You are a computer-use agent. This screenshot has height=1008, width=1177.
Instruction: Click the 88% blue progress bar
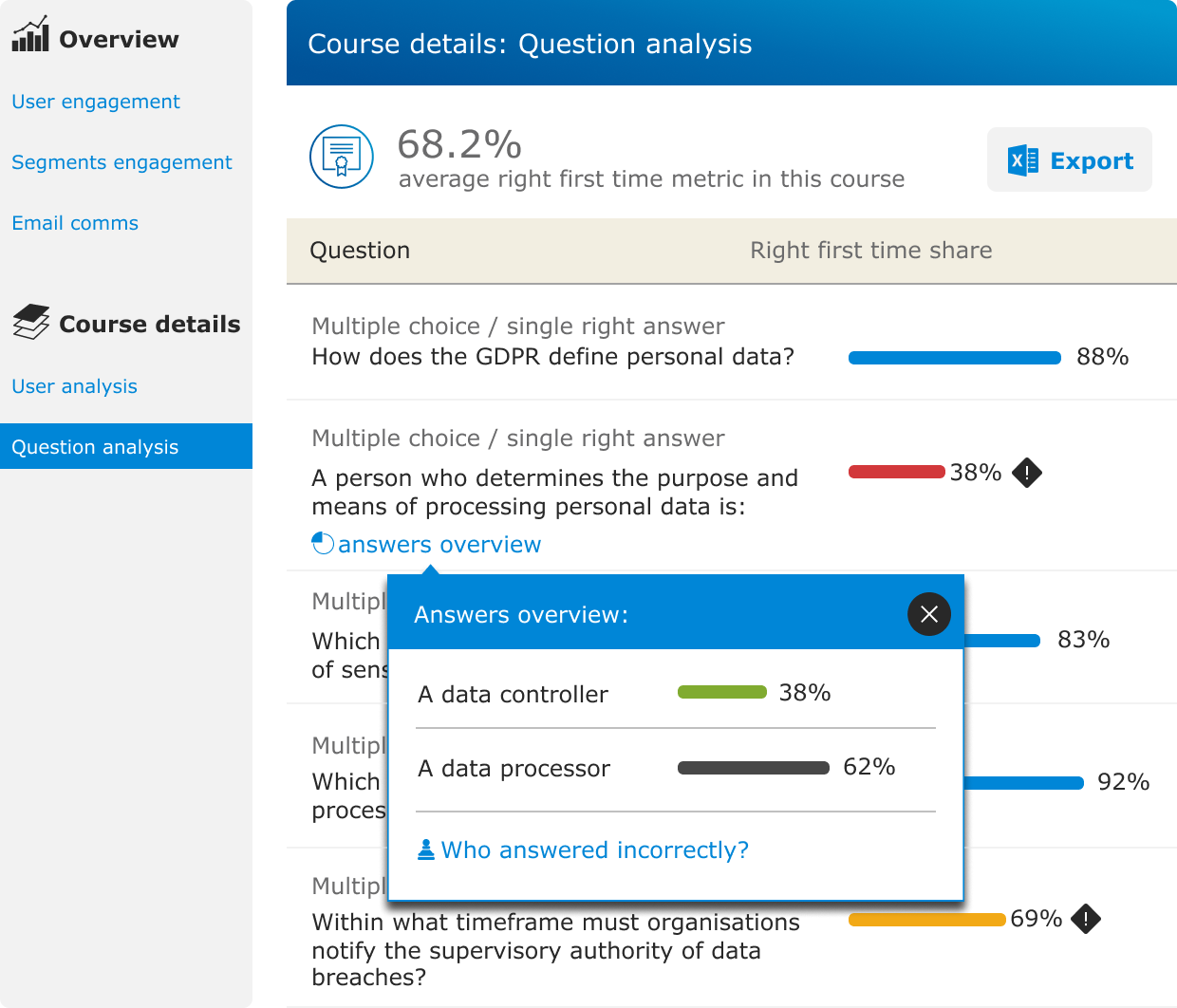[955, 358]
